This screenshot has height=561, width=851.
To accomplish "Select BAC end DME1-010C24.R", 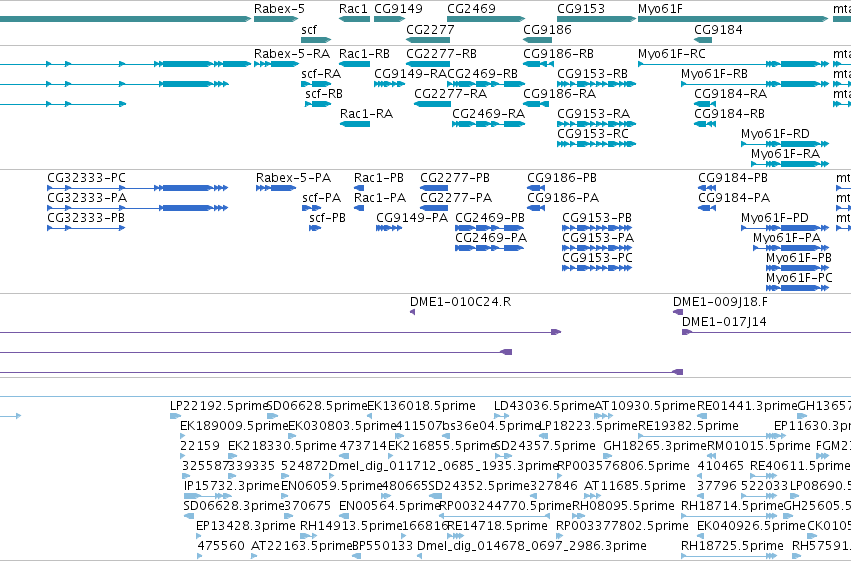I will [460, 302].
